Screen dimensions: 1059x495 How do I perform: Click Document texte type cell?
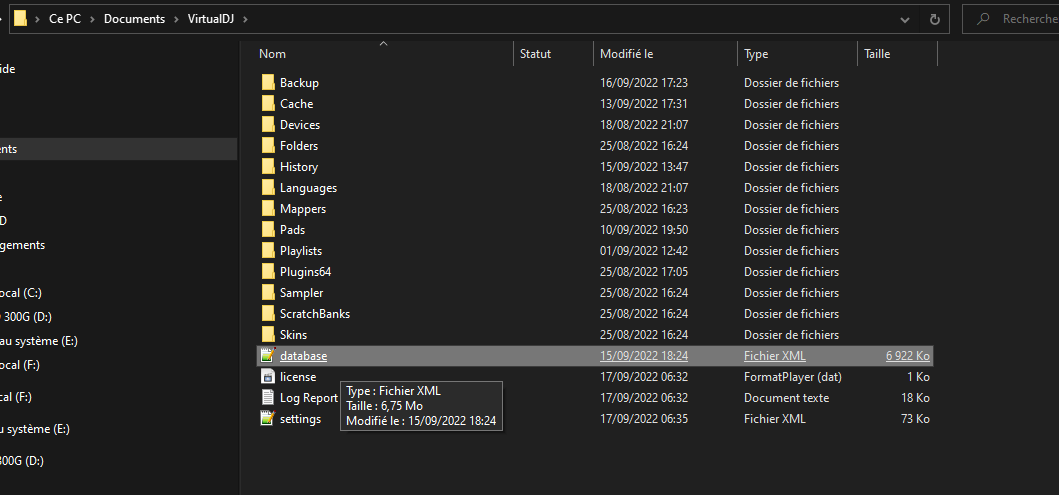click(x=786, y=398)
